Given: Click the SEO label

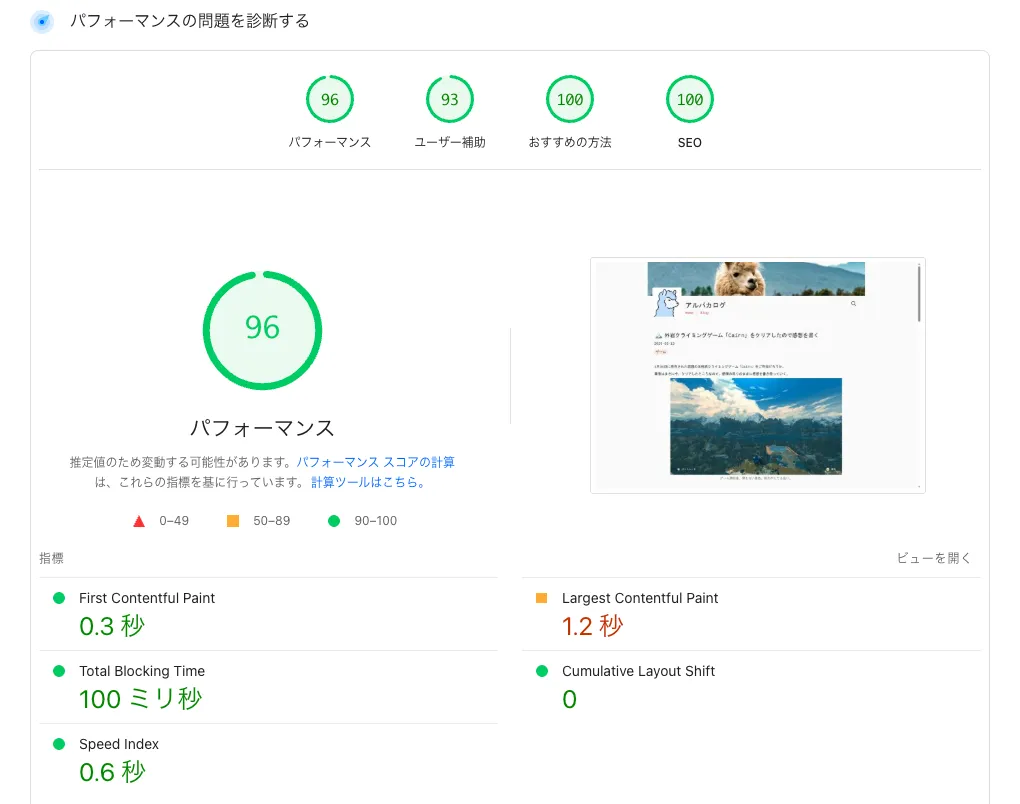Looking at the screenshot, I should click(690, 142).
